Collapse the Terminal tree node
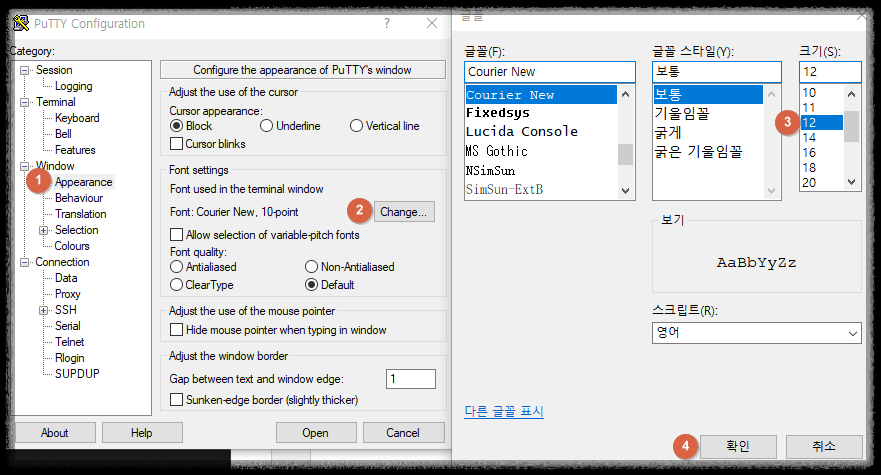Viewport: 881px width, 475px height. coord(24,102)
